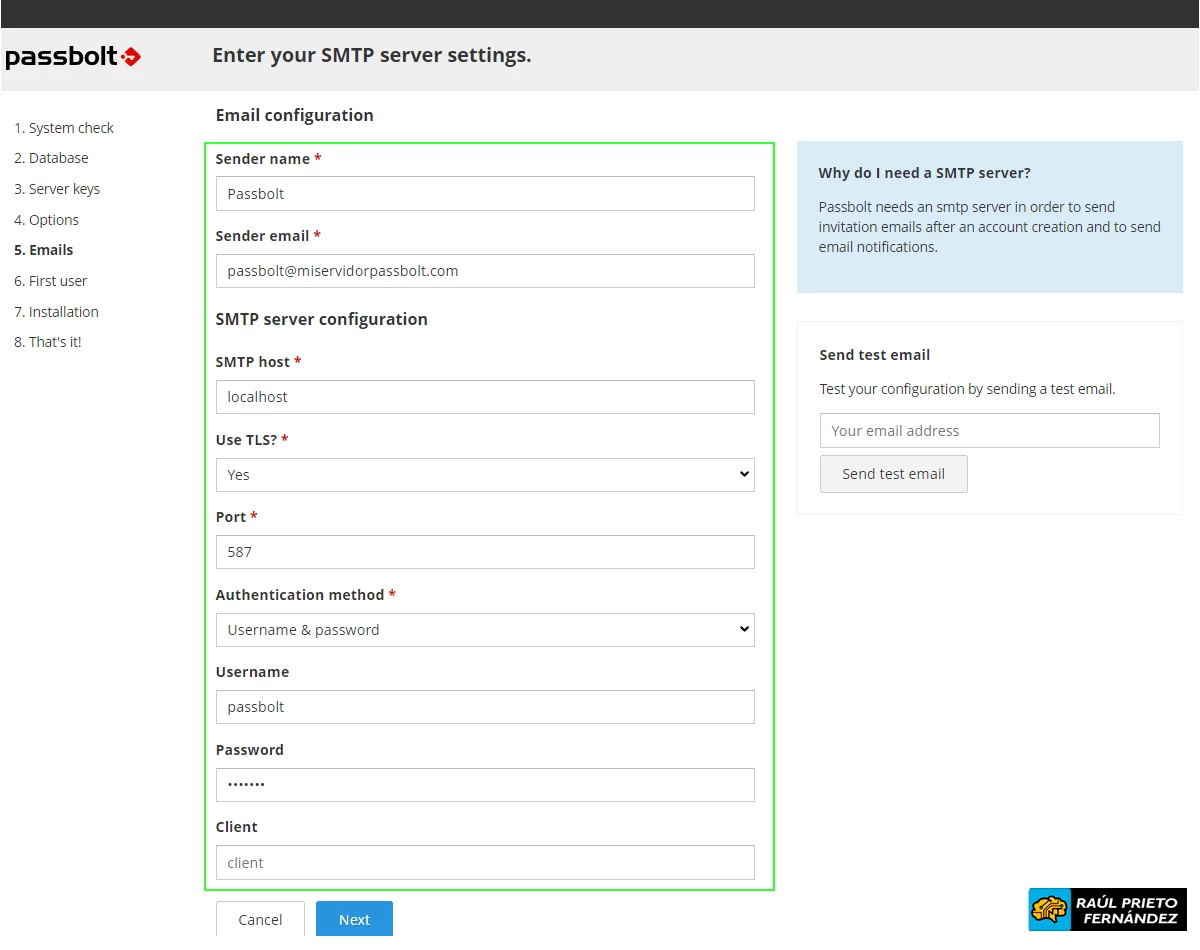1200x950 pixels.
Task: Click the passbolt logo
Action: click(x=73, y=57)
